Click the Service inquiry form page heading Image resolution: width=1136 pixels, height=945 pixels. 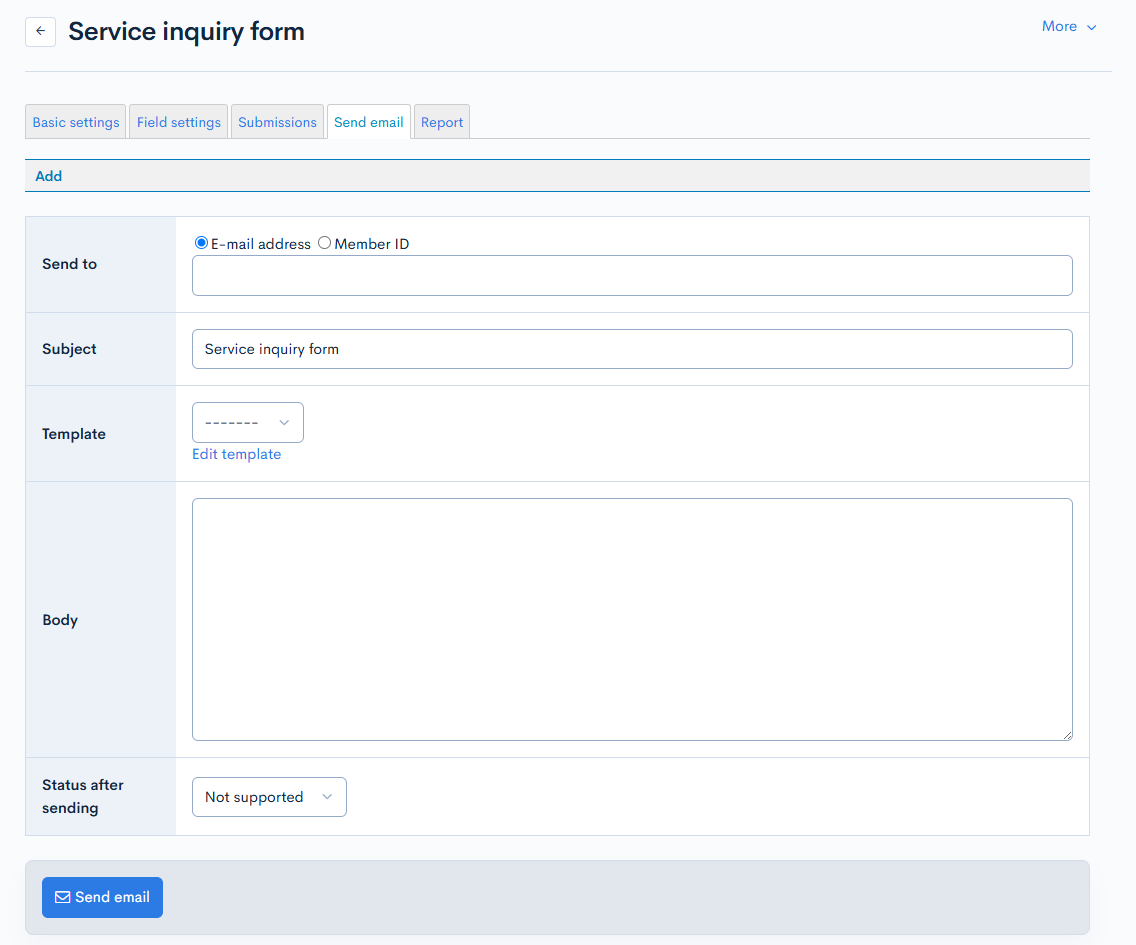coord(186,31)
